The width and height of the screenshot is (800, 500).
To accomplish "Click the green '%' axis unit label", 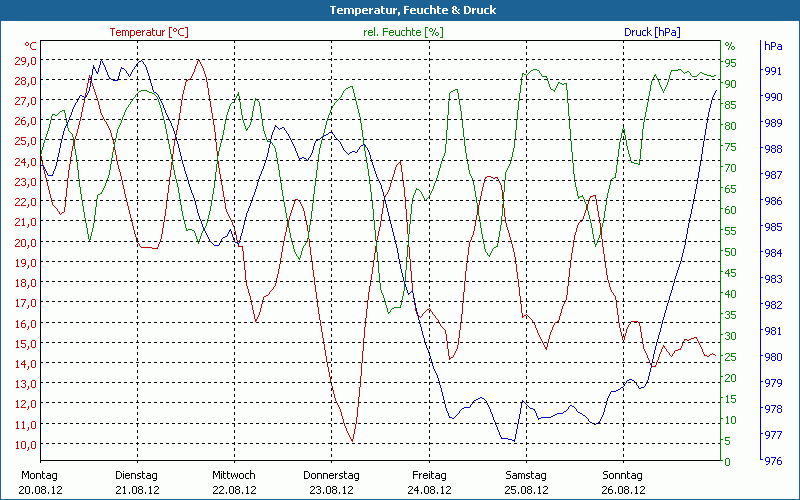I will pos(730,46).
